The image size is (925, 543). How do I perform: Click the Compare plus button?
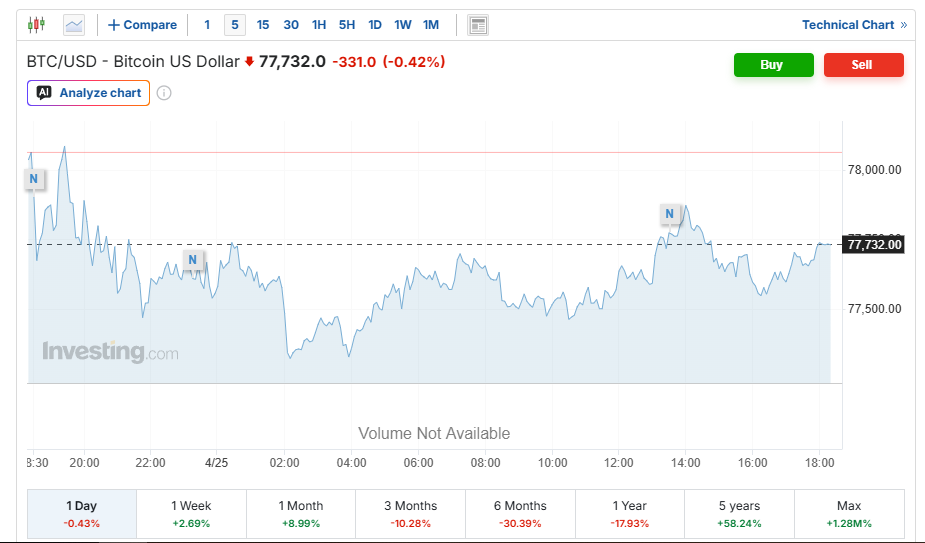pos(142,25)
